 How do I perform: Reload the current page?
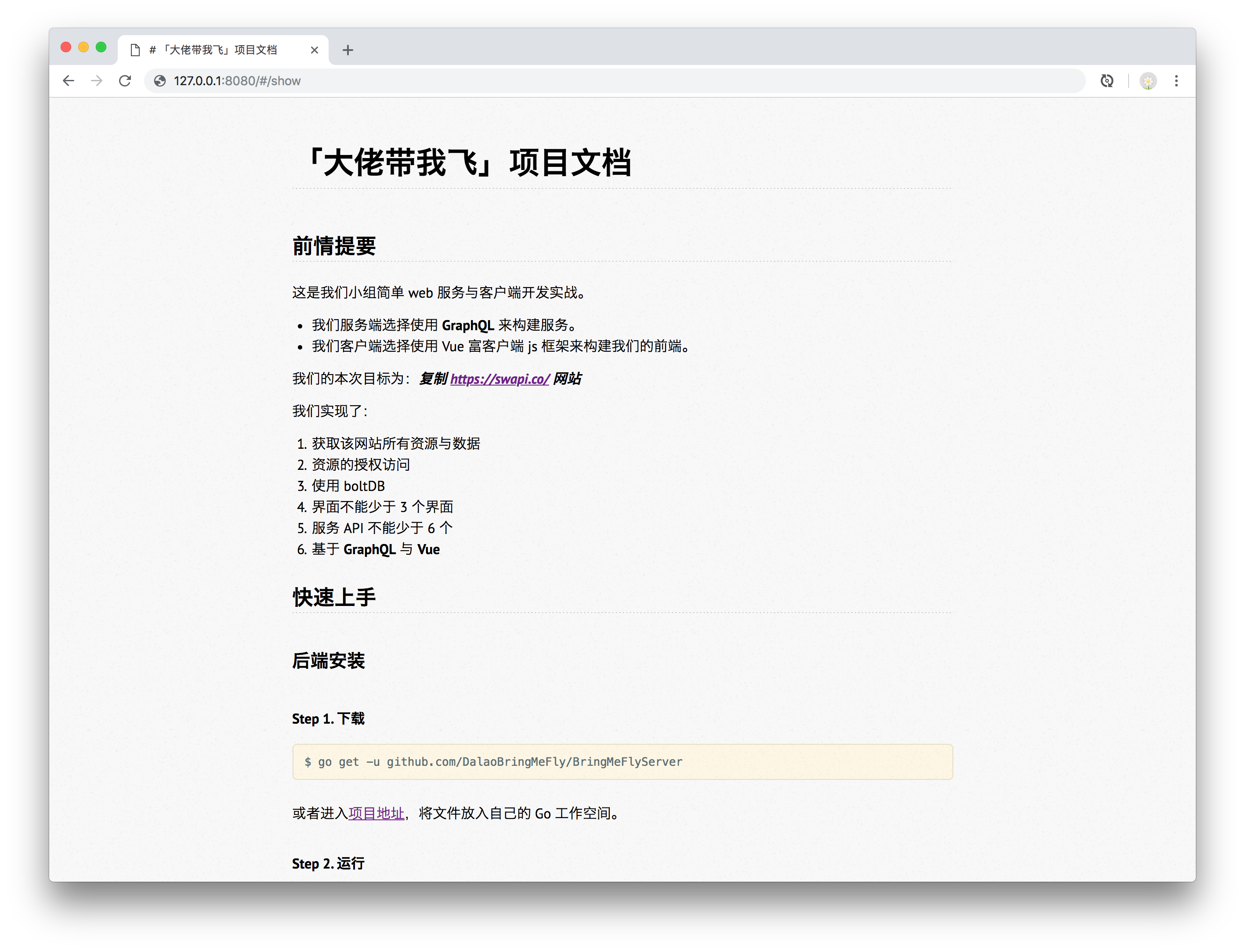[125, 81]
